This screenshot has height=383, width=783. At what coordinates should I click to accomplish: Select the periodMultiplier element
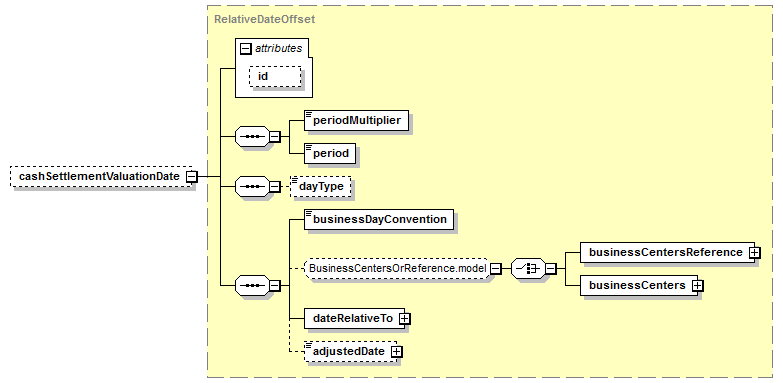pos(357,120)
